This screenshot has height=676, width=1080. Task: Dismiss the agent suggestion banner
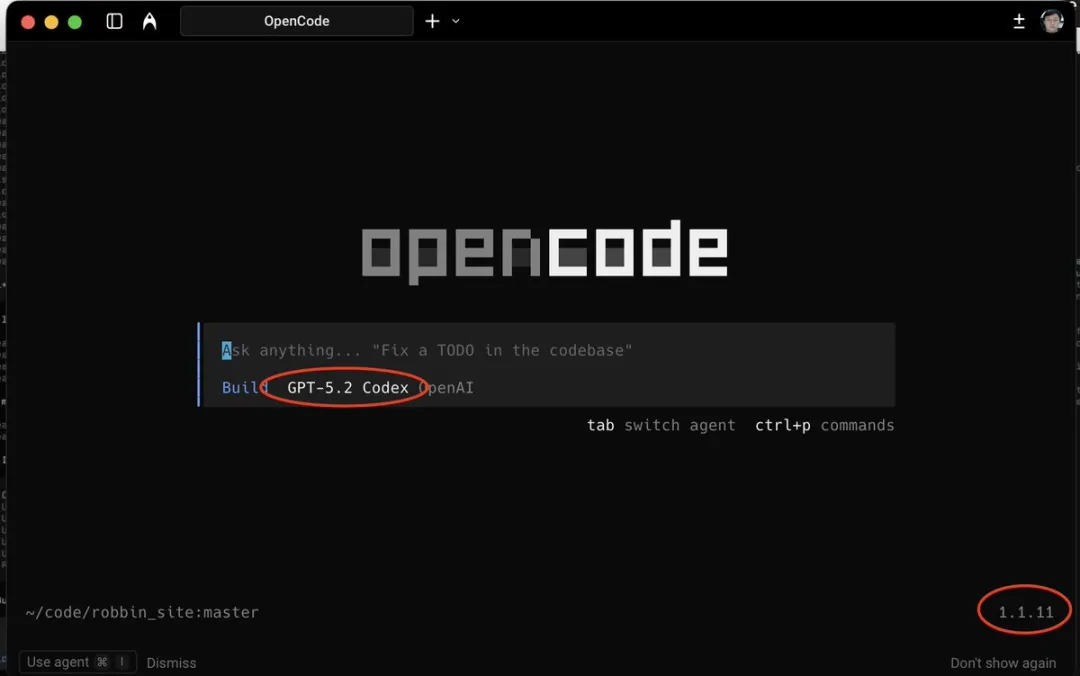point(171,662)
